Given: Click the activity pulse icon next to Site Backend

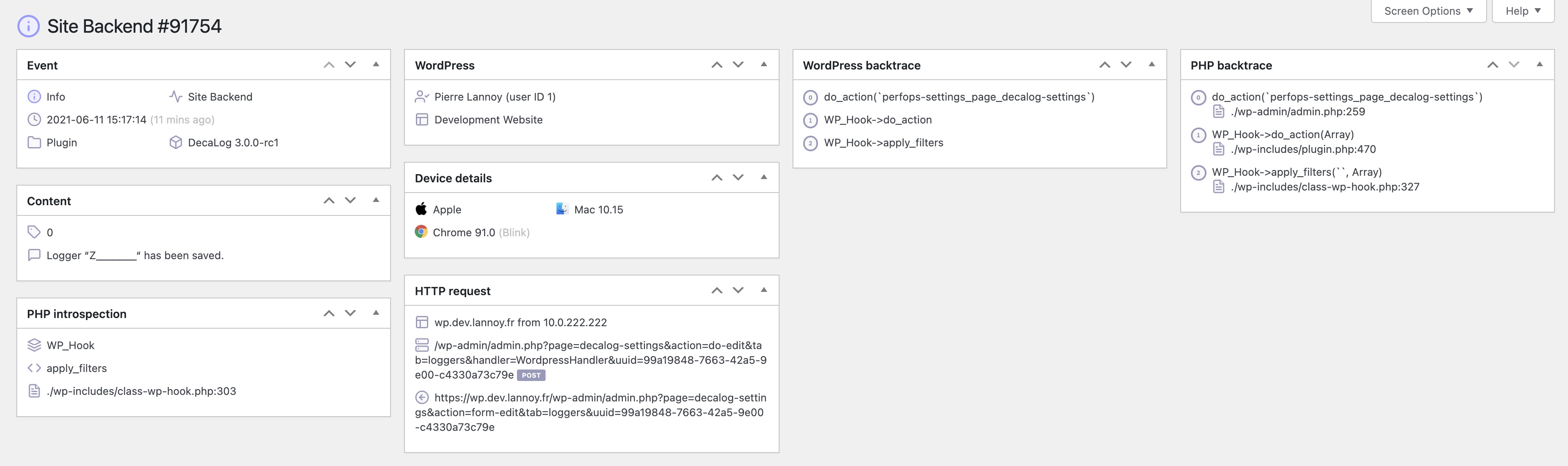Looking at the screenshot, I should [x=176, y=97].
